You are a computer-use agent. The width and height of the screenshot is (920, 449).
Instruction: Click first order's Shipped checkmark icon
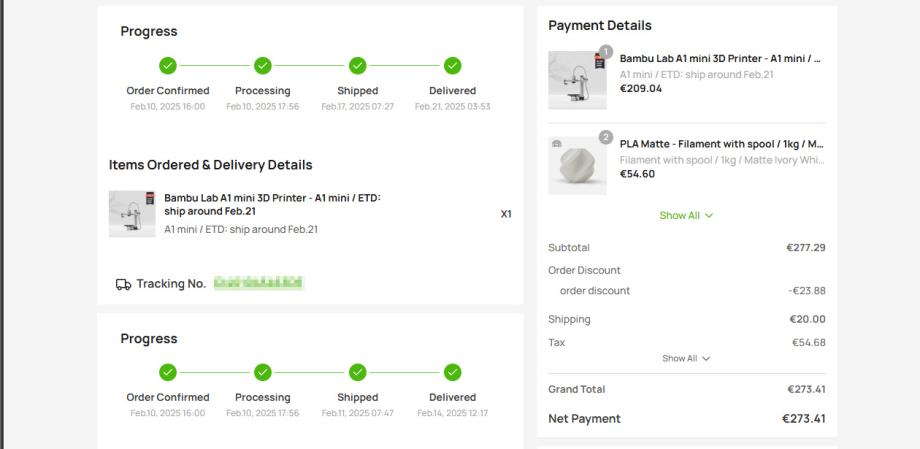(357, 66)
